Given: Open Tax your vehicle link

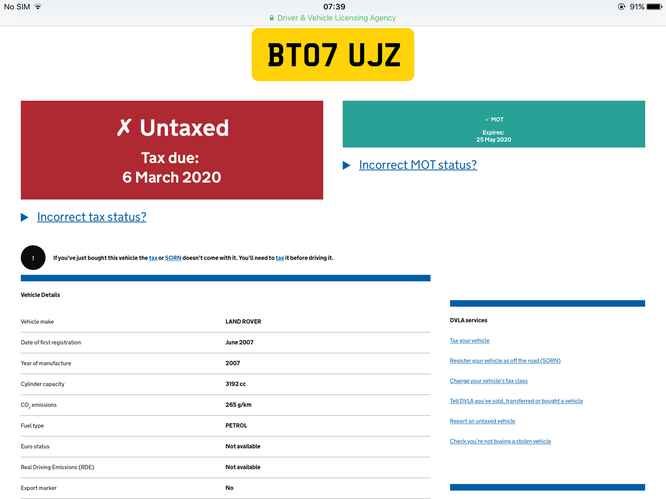Looking at the screenshot, I should click(x=470, y=341).
